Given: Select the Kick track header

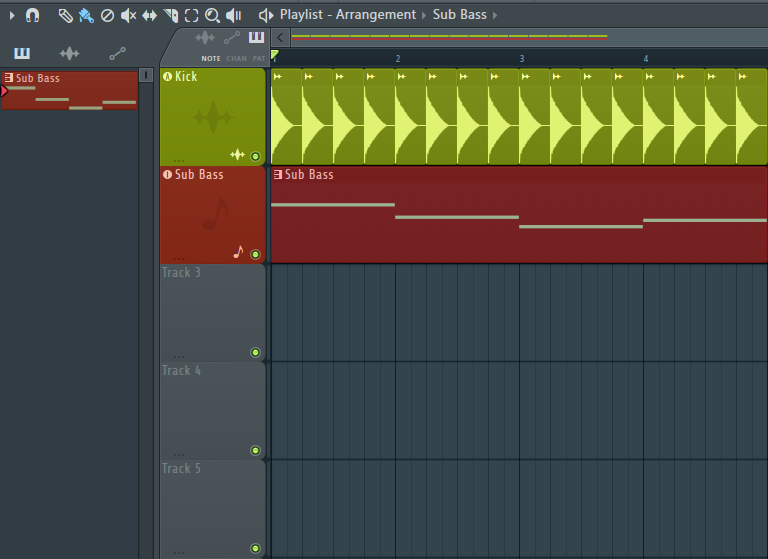Looking at the screenshot, I should click(213, 117).
